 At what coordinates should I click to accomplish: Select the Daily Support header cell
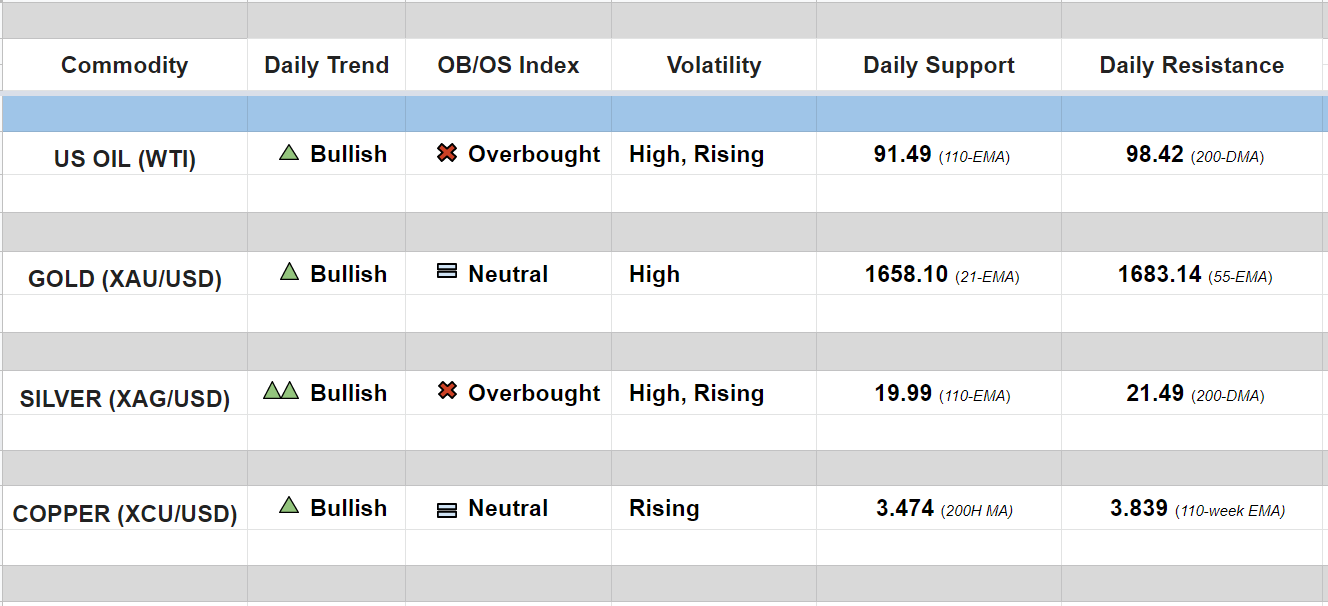(x=938, y=66)
